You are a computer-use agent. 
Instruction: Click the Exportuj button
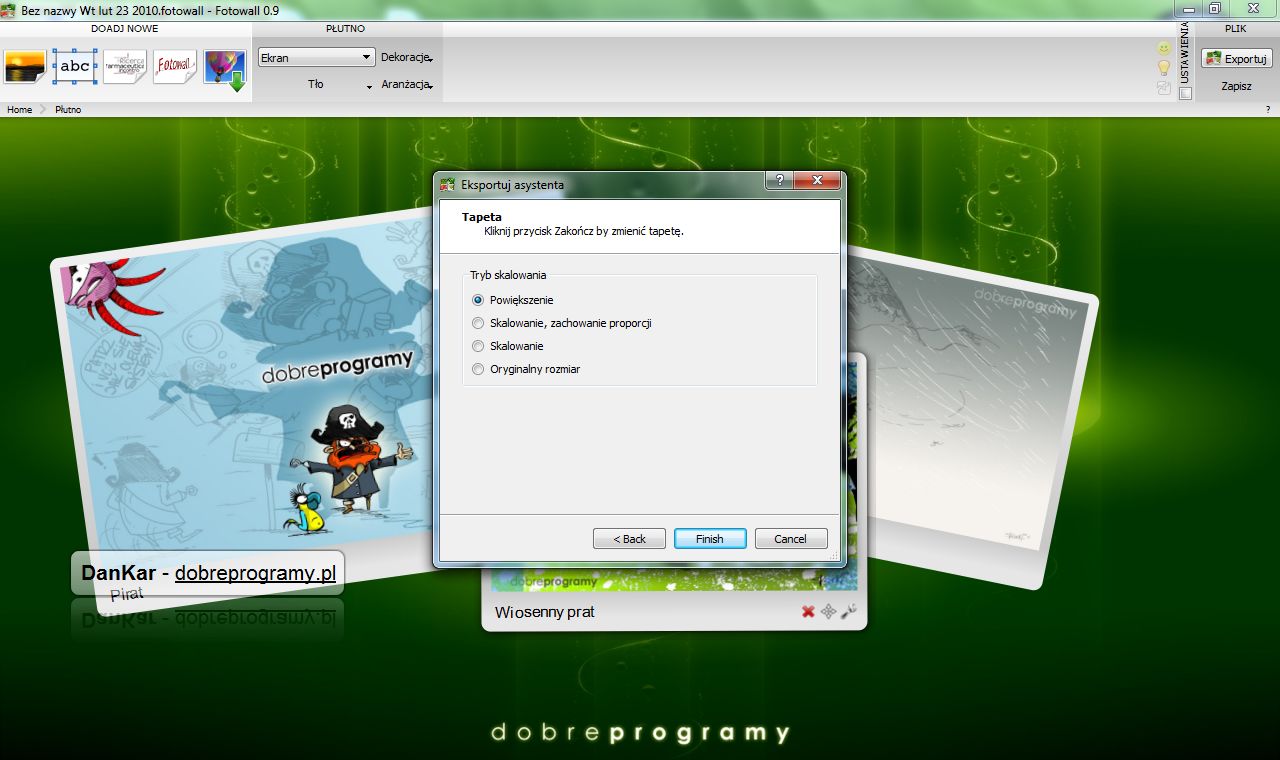pos(1237,59)
